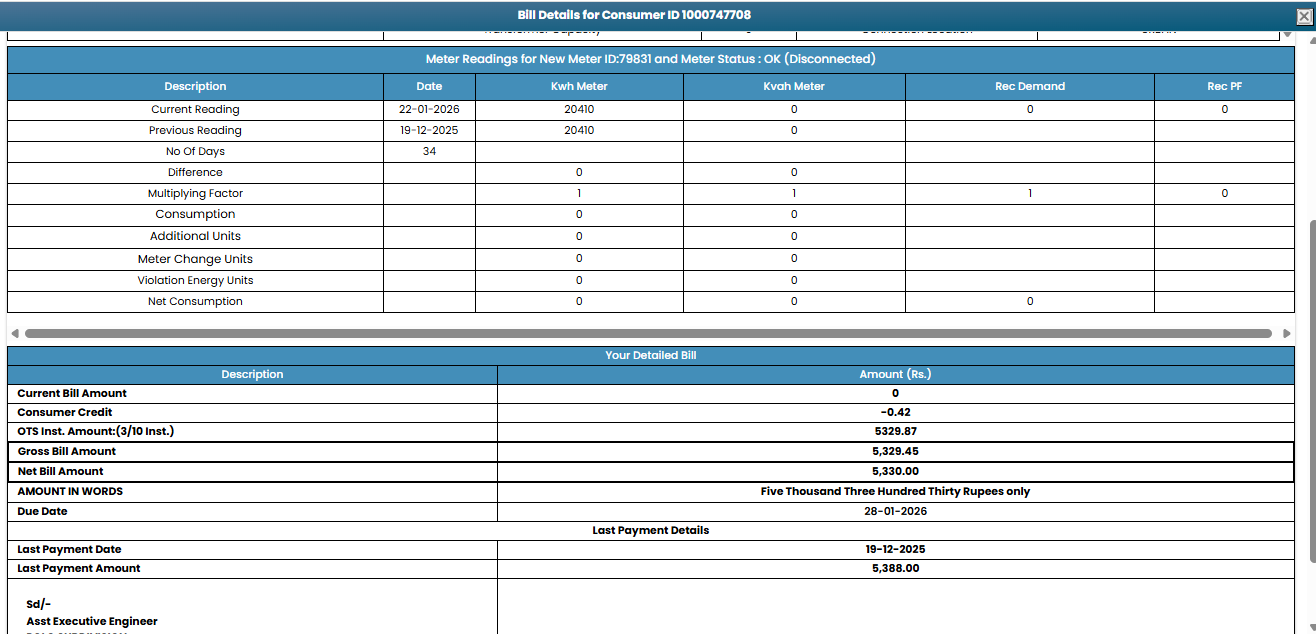
Task: Select the Meter Change Units label
Action: (x=195, y=259)
